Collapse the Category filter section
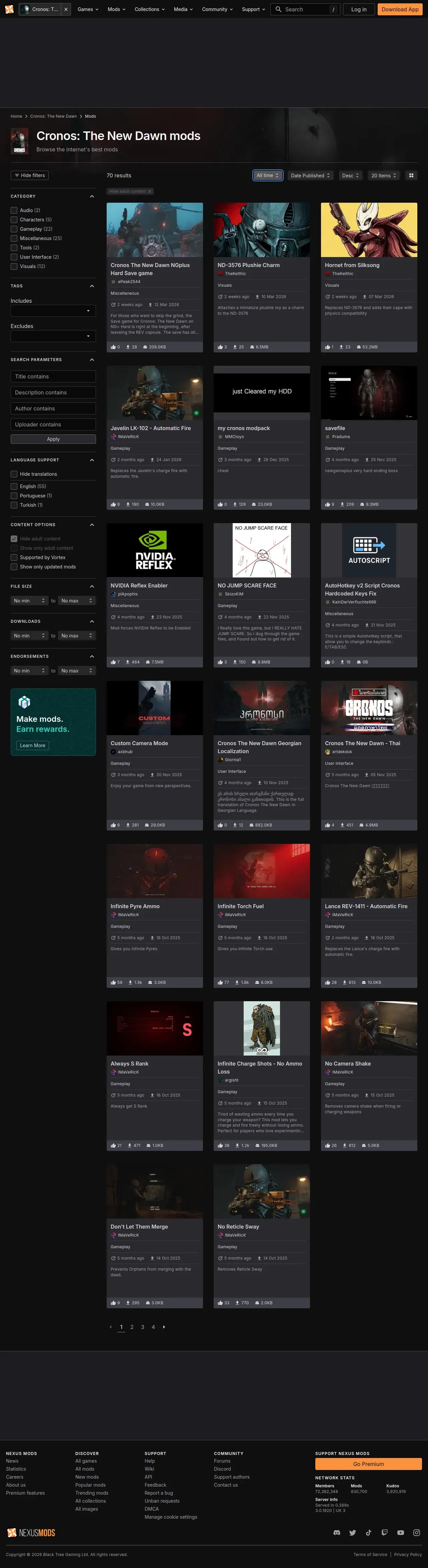This screenshot has width=428, height=1568. [x=92, y=197]
